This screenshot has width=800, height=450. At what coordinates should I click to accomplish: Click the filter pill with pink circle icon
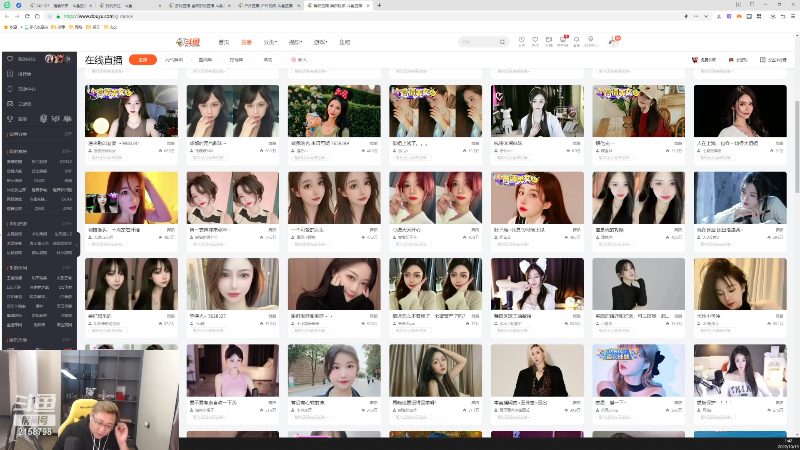[x=299, y=60]
